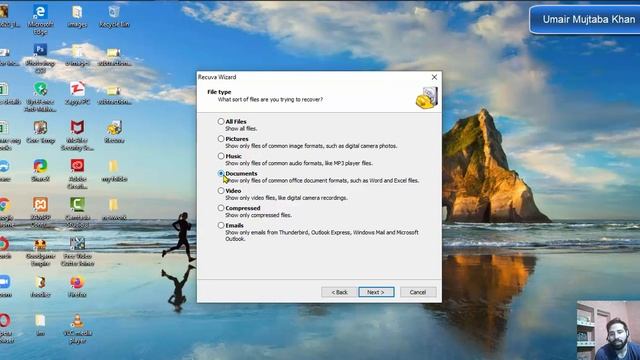Launch the ShareX desktop shortcut
This screenshot has width=640, height=360.
tap(40, 171)
